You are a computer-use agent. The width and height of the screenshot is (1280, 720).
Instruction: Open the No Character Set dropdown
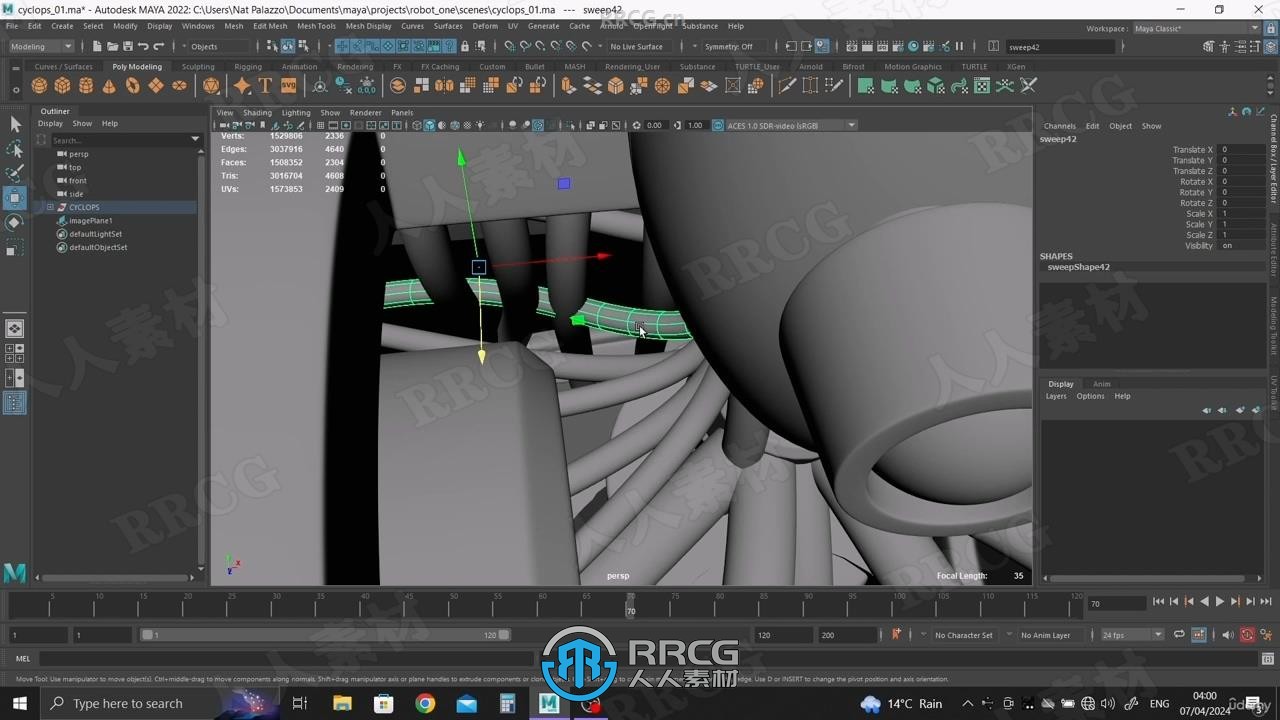coord(963,635)
